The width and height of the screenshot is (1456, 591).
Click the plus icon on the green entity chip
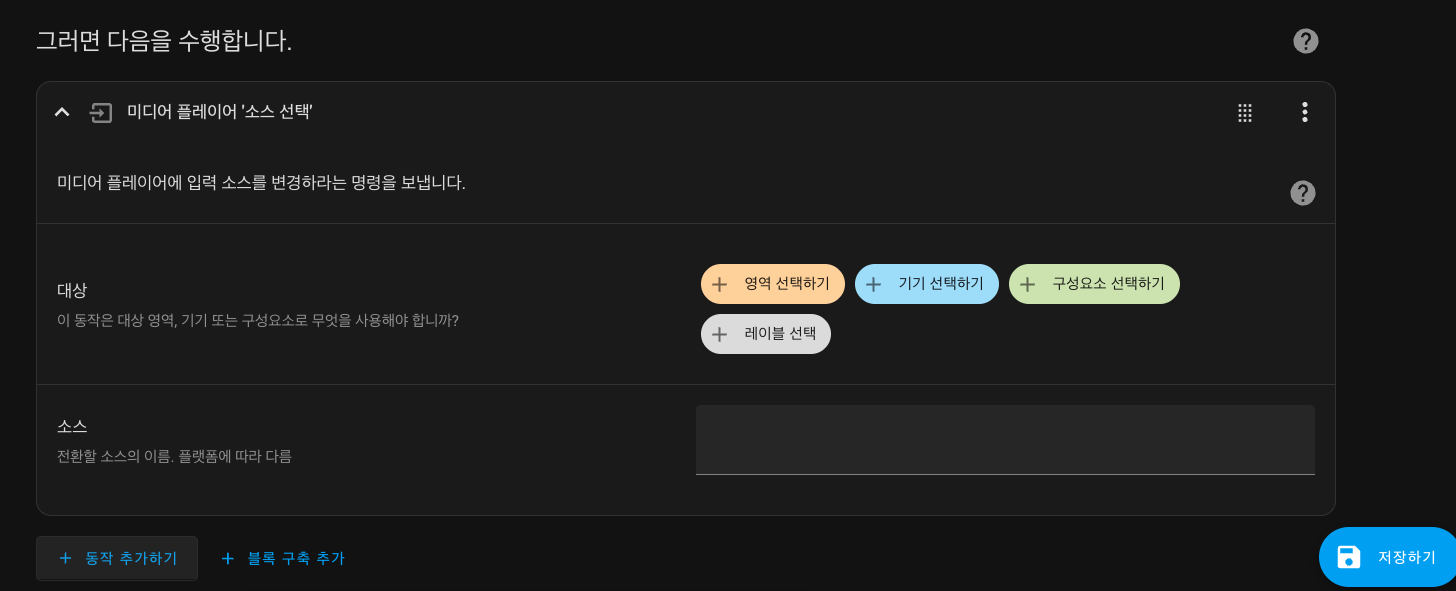(x=1027, y=284)
